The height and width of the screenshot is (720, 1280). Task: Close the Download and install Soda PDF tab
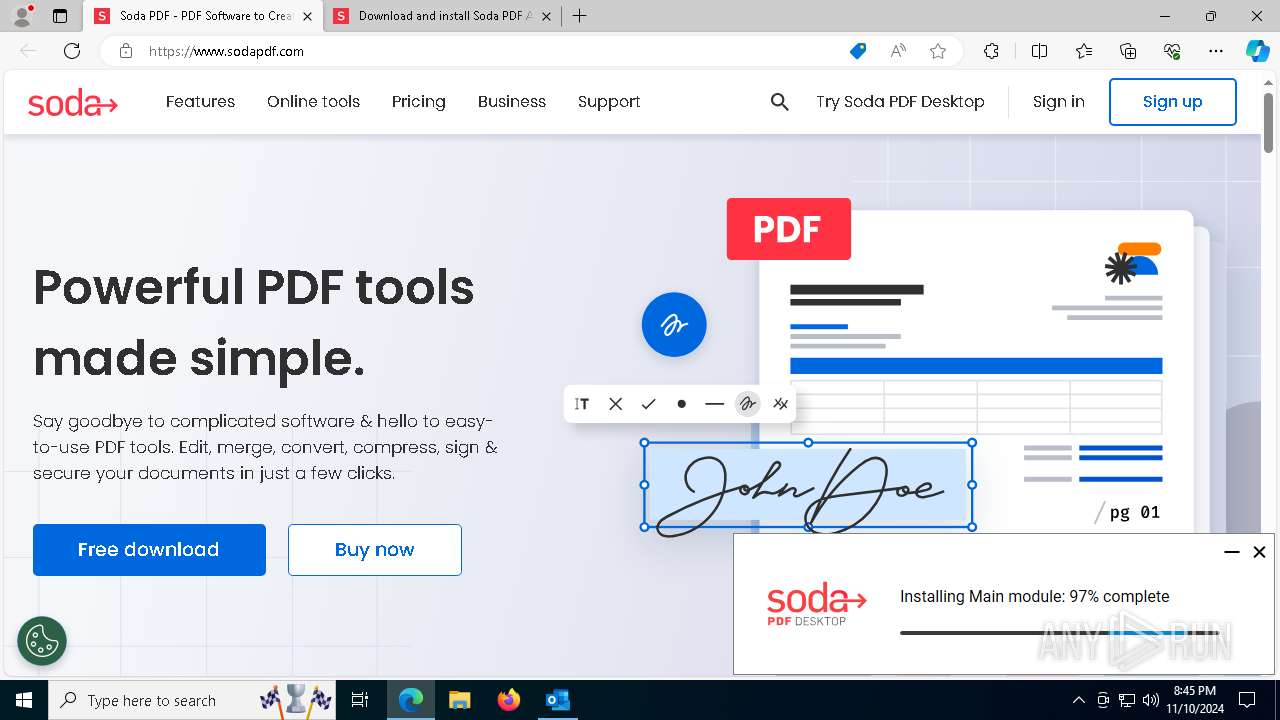[x=545, y=16]
